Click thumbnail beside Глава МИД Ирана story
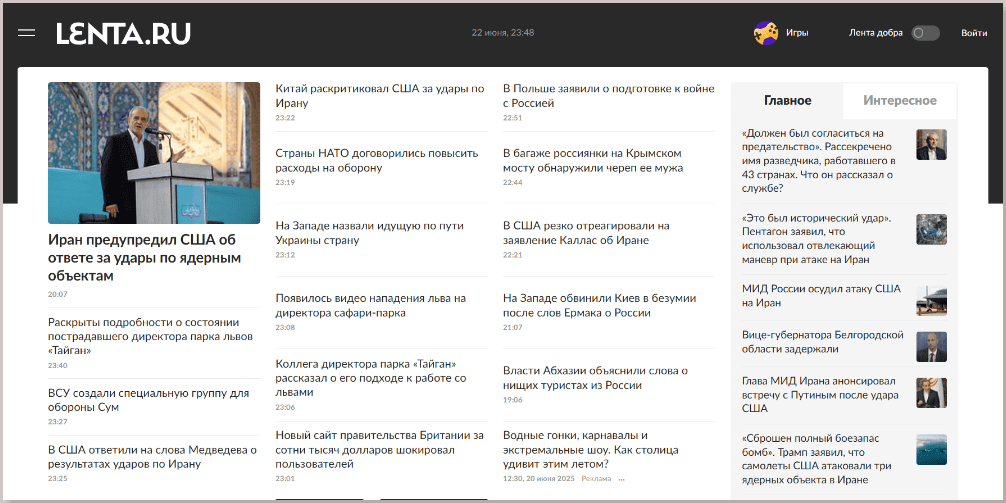1006x503 pixels. point(931,393)
